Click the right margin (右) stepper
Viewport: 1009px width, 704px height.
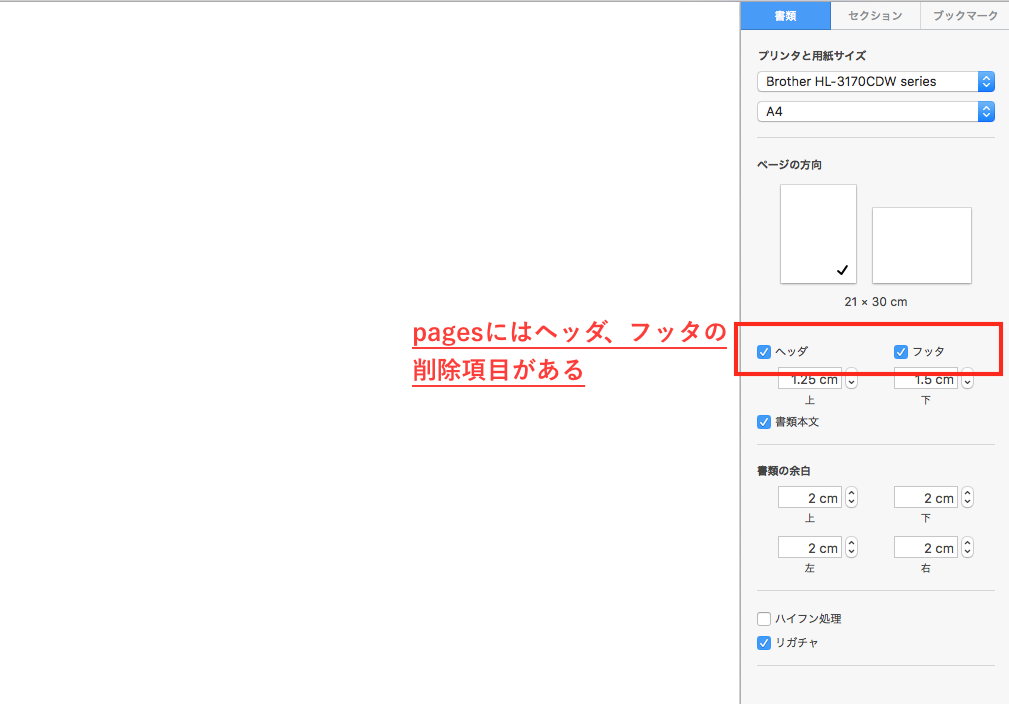(967, 548)
